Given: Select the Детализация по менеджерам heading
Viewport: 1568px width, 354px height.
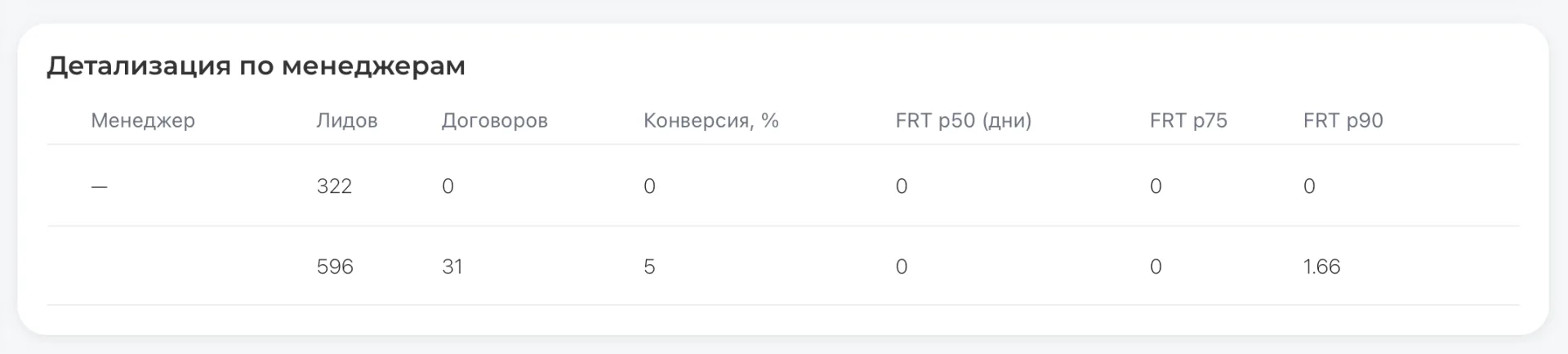Looking at the screenshot, I should pyautogui.click(x=256, y=65).
